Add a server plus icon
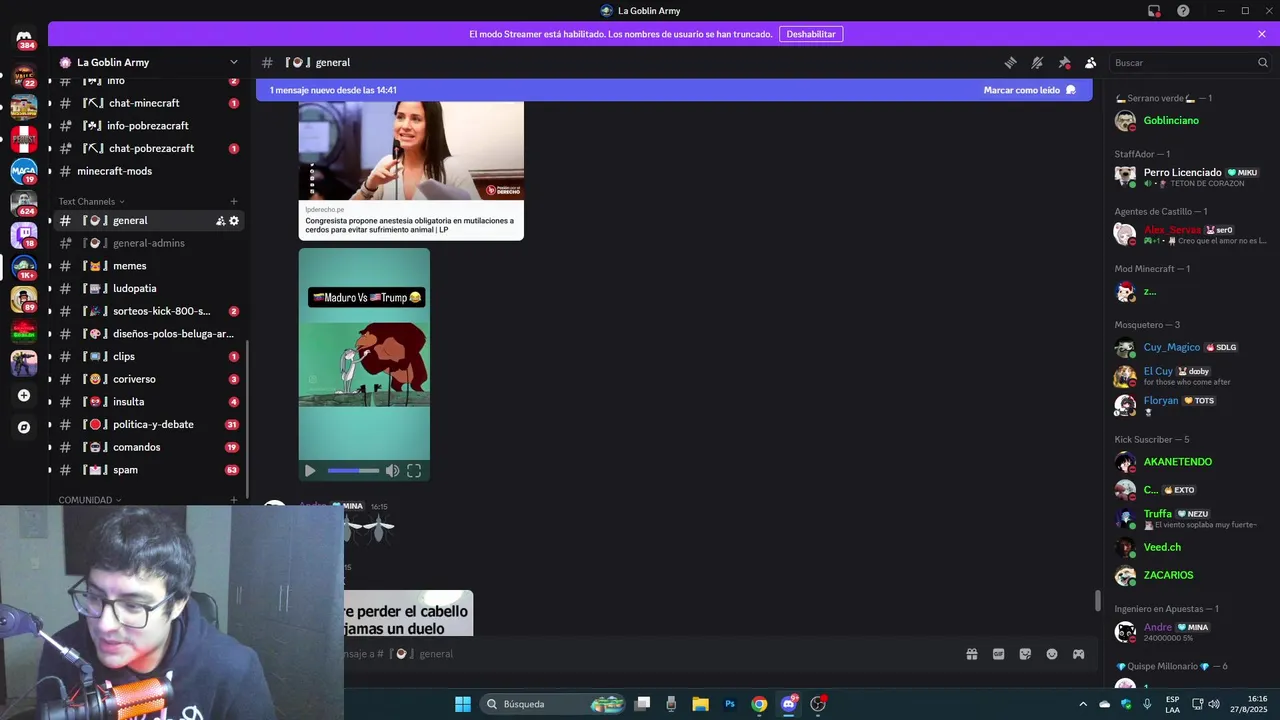The height and width of the screenshot is (720, 1280). (x=24, y=395)
